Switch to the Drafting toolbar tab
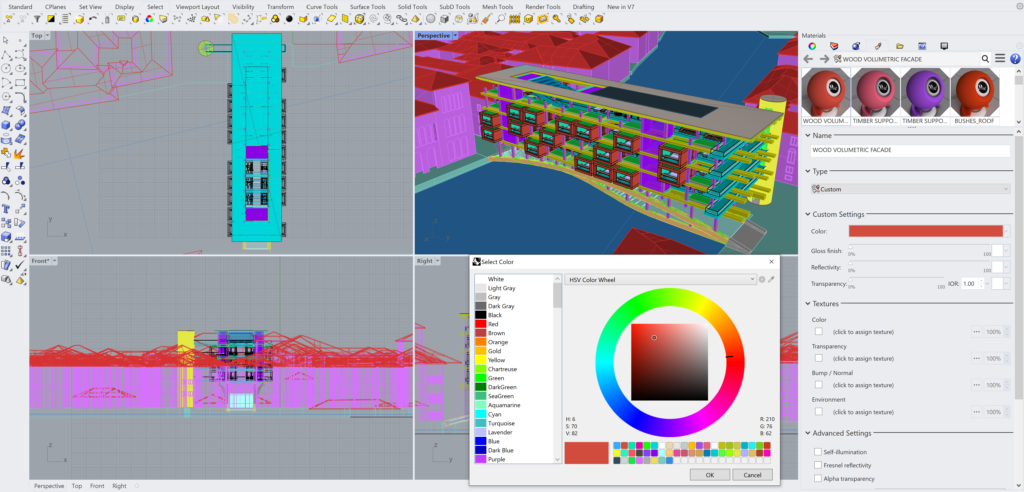 coord(583,7)
